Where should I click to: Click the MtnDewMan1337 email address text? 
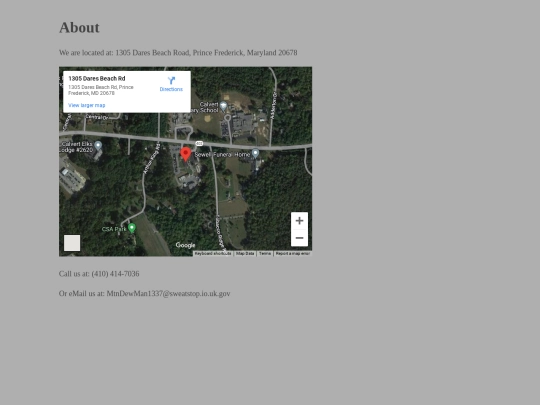pos(168,294)
